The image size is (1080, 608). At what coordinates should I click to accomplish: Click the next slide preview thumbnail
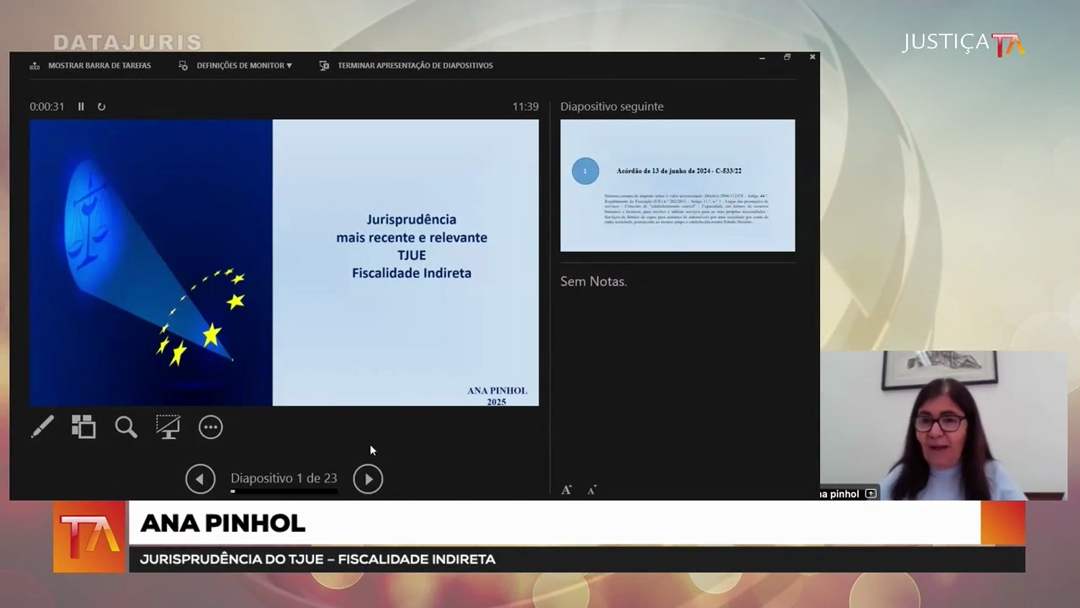pyautogui.click(x=677, y=185)
